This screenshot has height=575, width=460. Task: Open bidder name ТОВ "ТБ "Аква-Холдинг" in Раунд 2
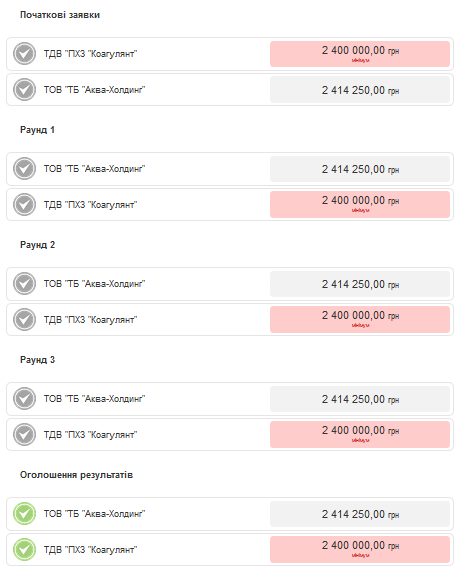(x=94, y=284)
